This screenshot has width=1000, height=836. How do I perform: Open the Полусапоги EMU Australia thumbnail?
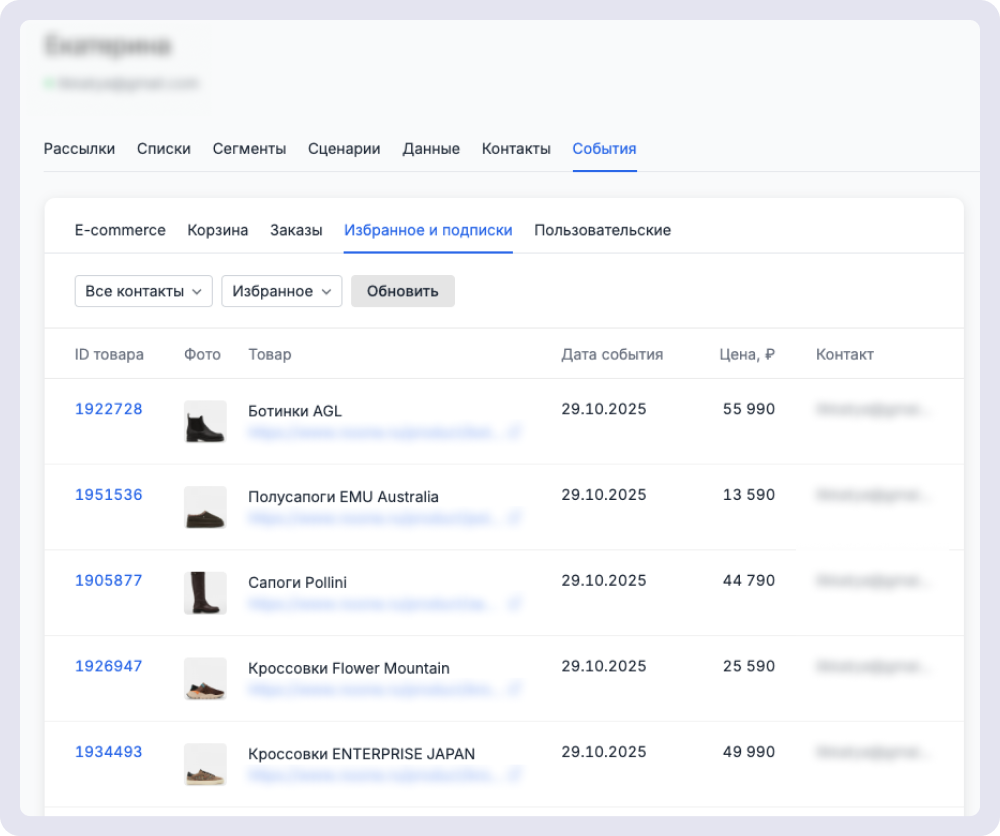pyautogui.click(x=205, y=508)
